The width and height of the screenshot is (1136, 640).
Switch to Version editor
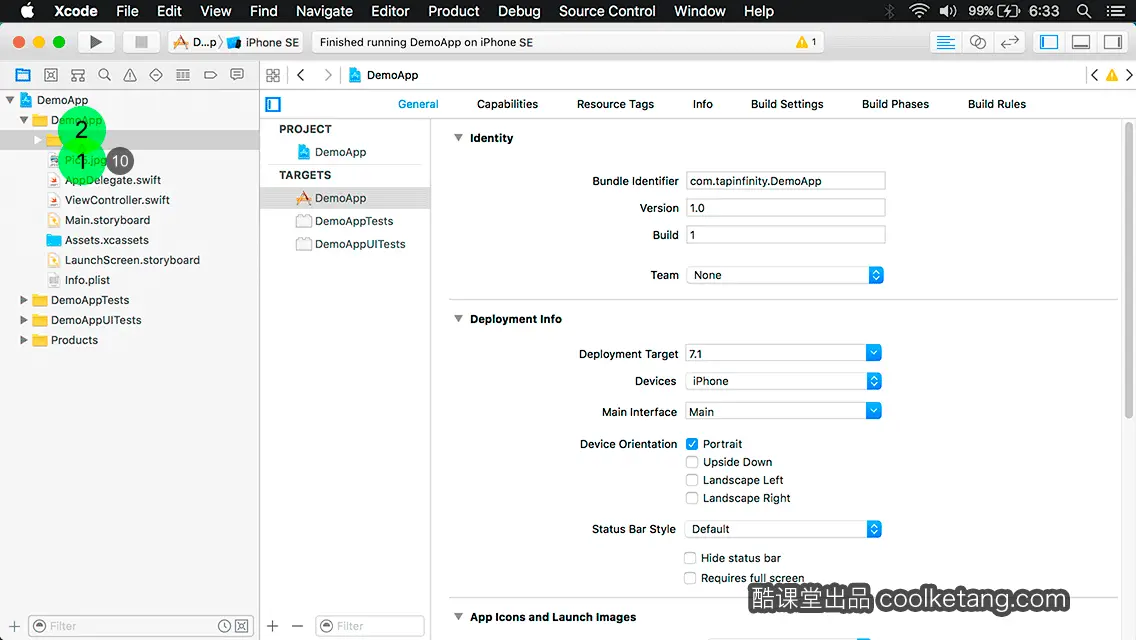1009,42
